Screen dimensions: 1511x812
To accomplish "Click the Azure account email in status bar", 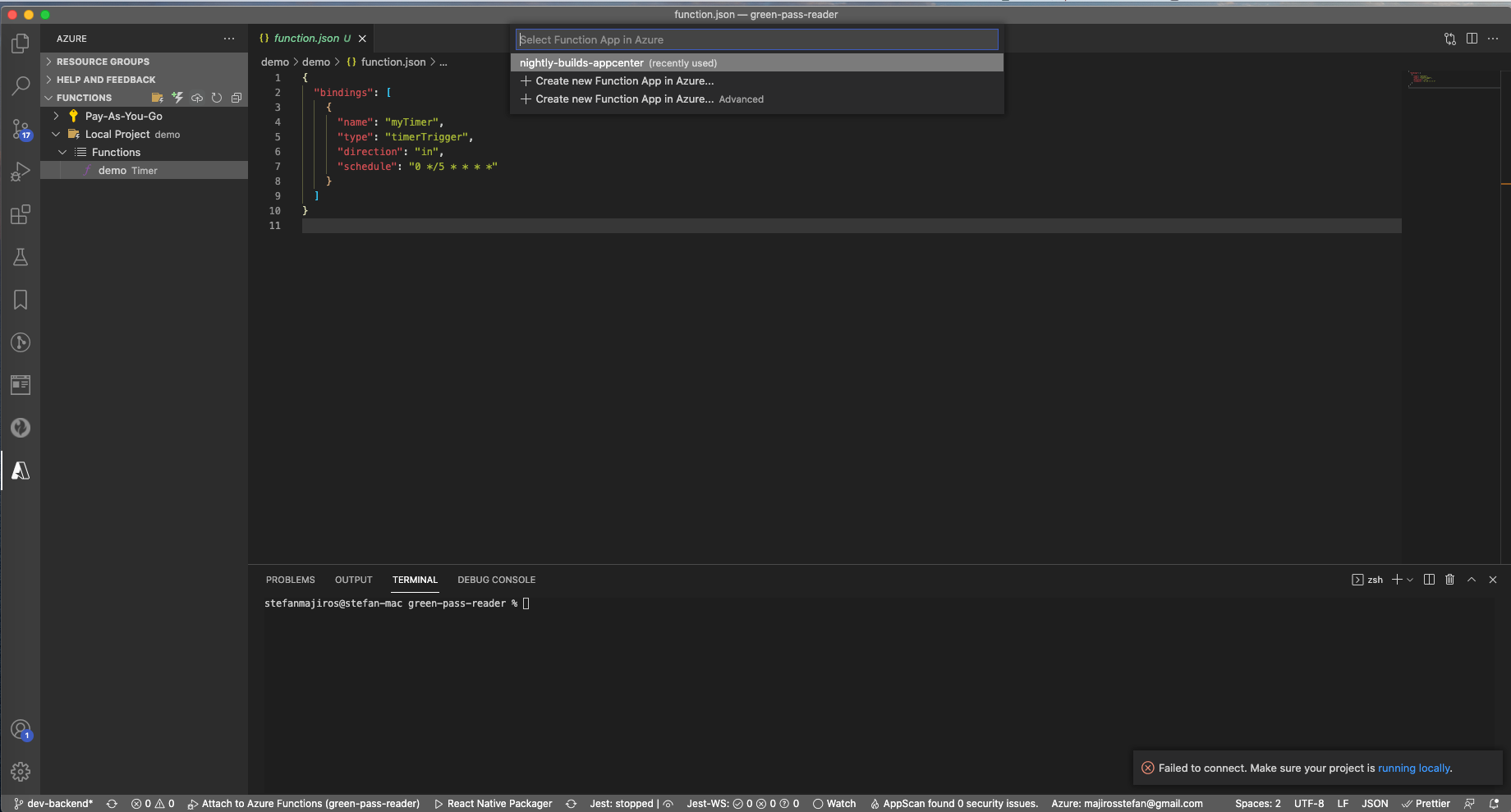I will (1127, 804).
